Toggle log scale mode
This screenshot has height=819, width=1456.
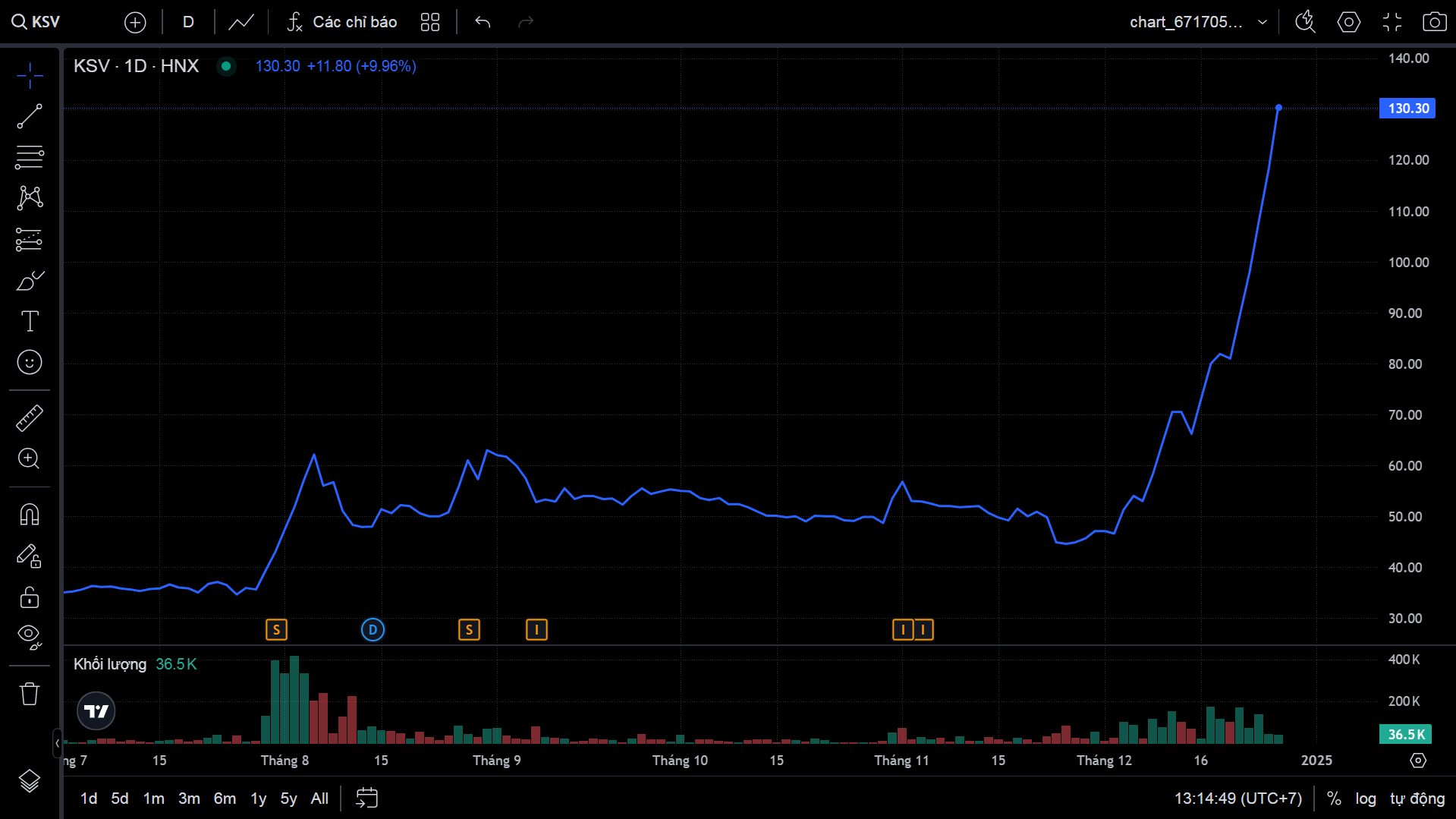[1366, 799]
